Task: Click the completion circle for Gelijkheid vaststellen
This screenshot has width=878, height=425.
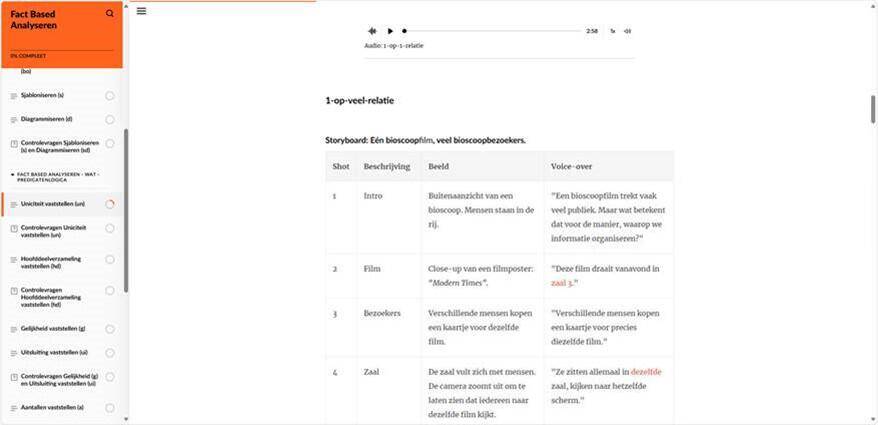Action: 110,328
